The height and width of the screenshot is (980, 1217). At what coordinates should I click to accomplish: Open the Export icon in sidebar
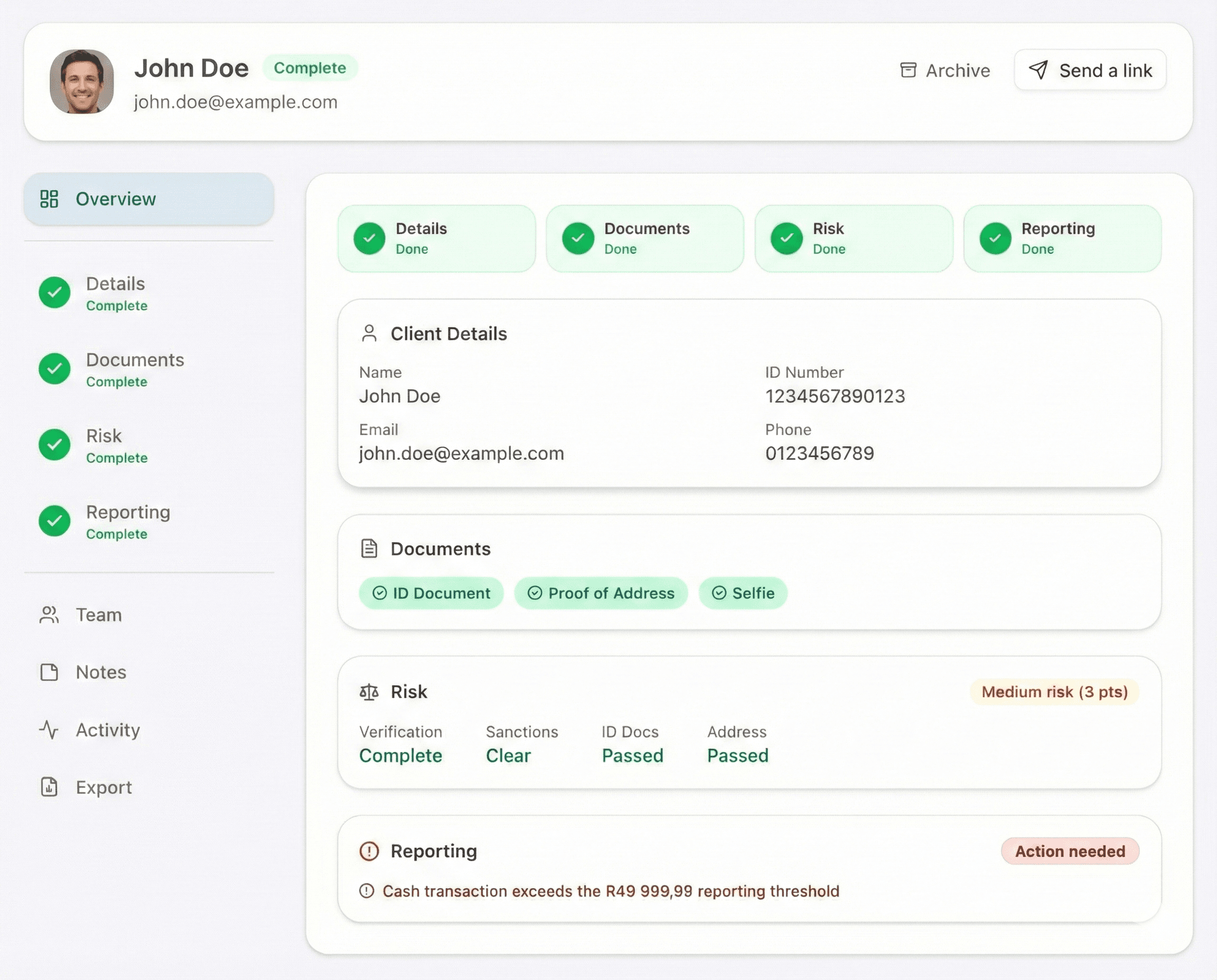click(50, 787)
